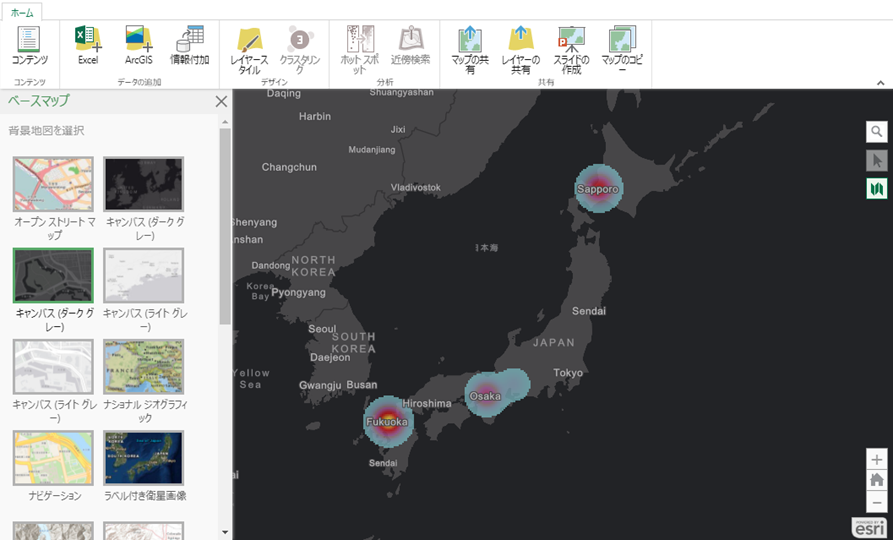This screenshot has width=893, height=540.
Task: Choose キャンバス (ライトグレー) thumbnail beside selected one
Action: click(144, 276)
